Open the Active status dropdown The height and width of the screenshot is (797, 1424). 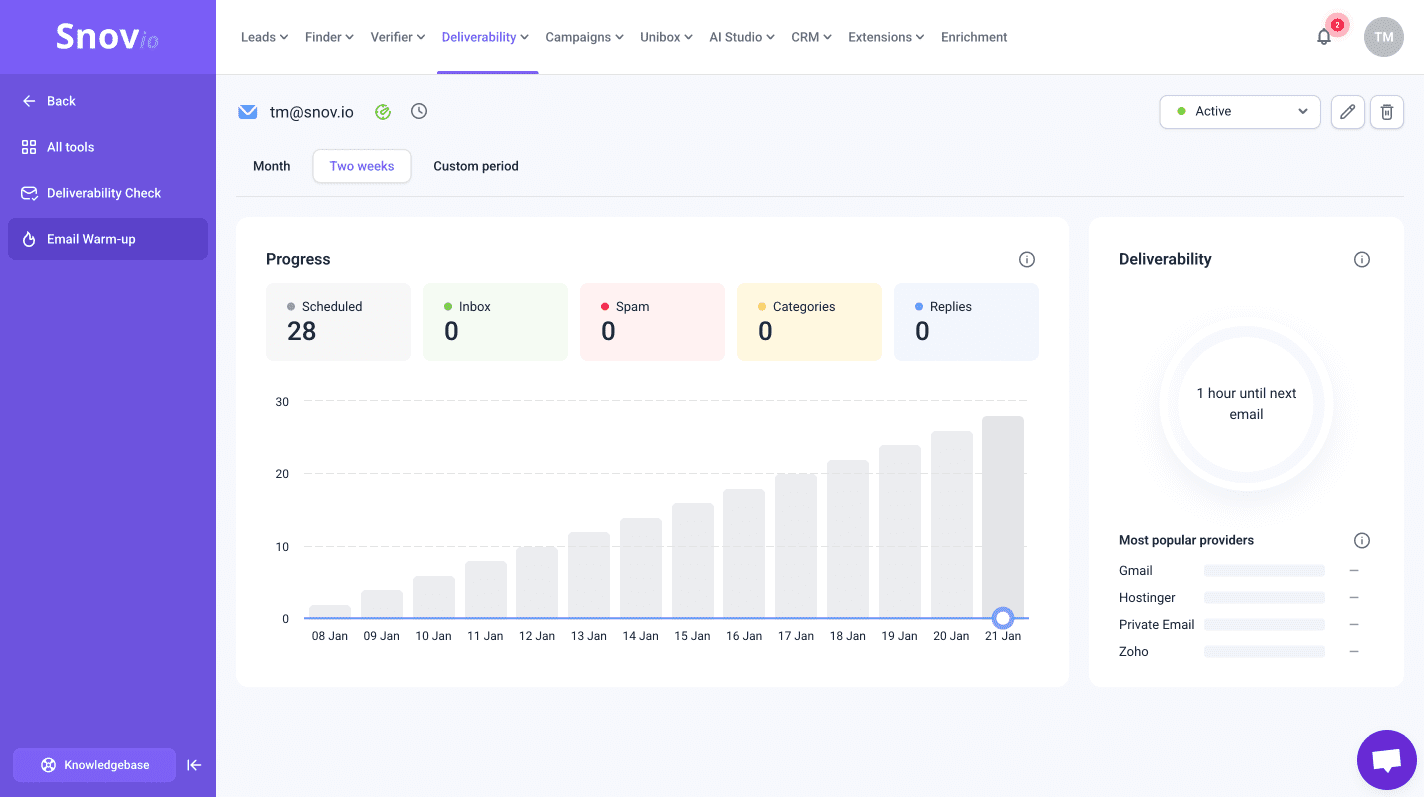pyautogui.click(x=1239, y=112)
